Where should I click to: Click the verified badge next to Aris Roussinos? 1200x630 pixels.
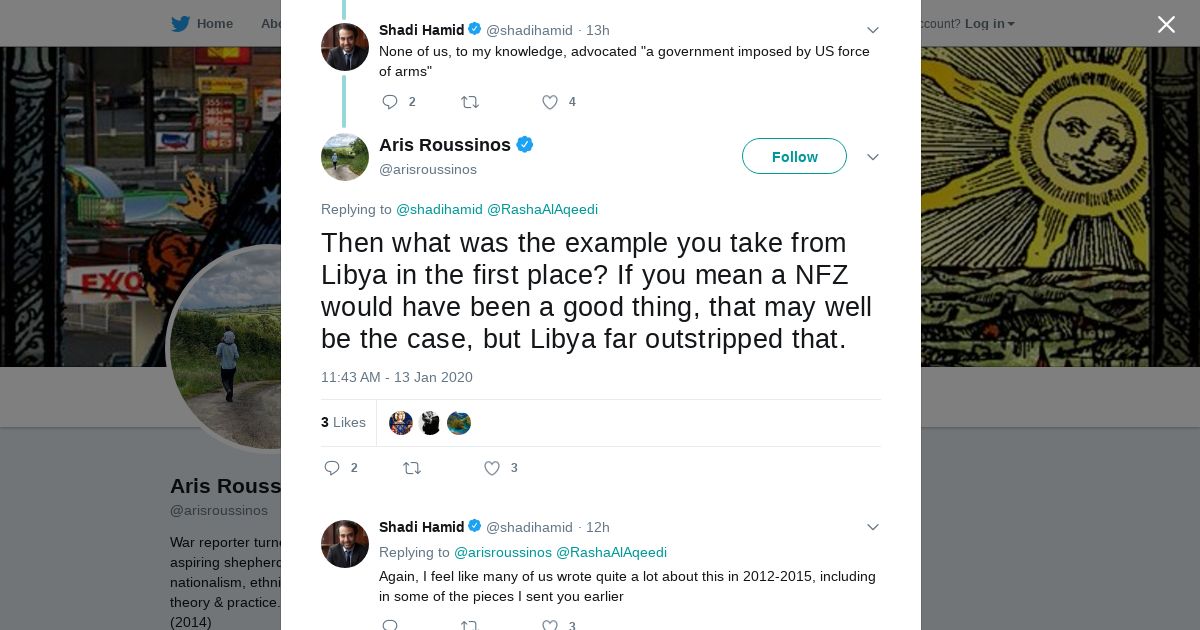coord(525,145)
